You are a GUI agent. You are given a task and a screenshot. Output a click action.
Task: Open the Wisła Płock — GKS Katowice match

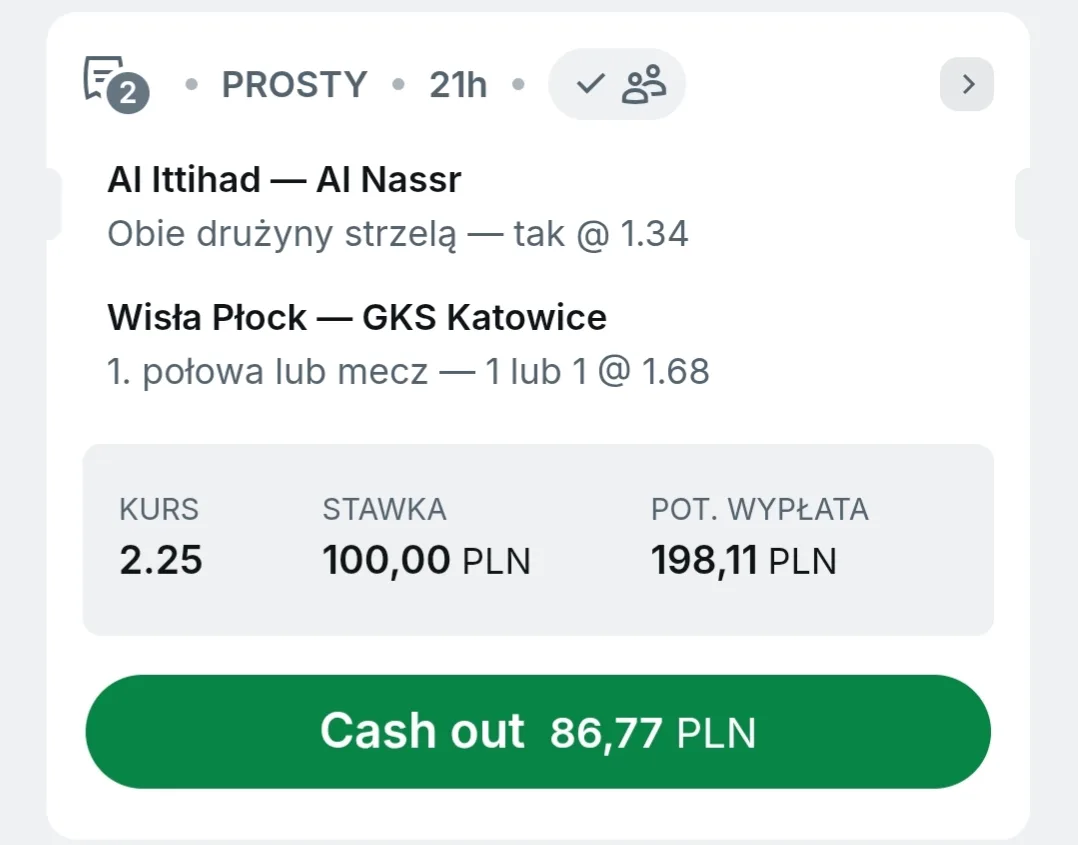pos(356,318)
